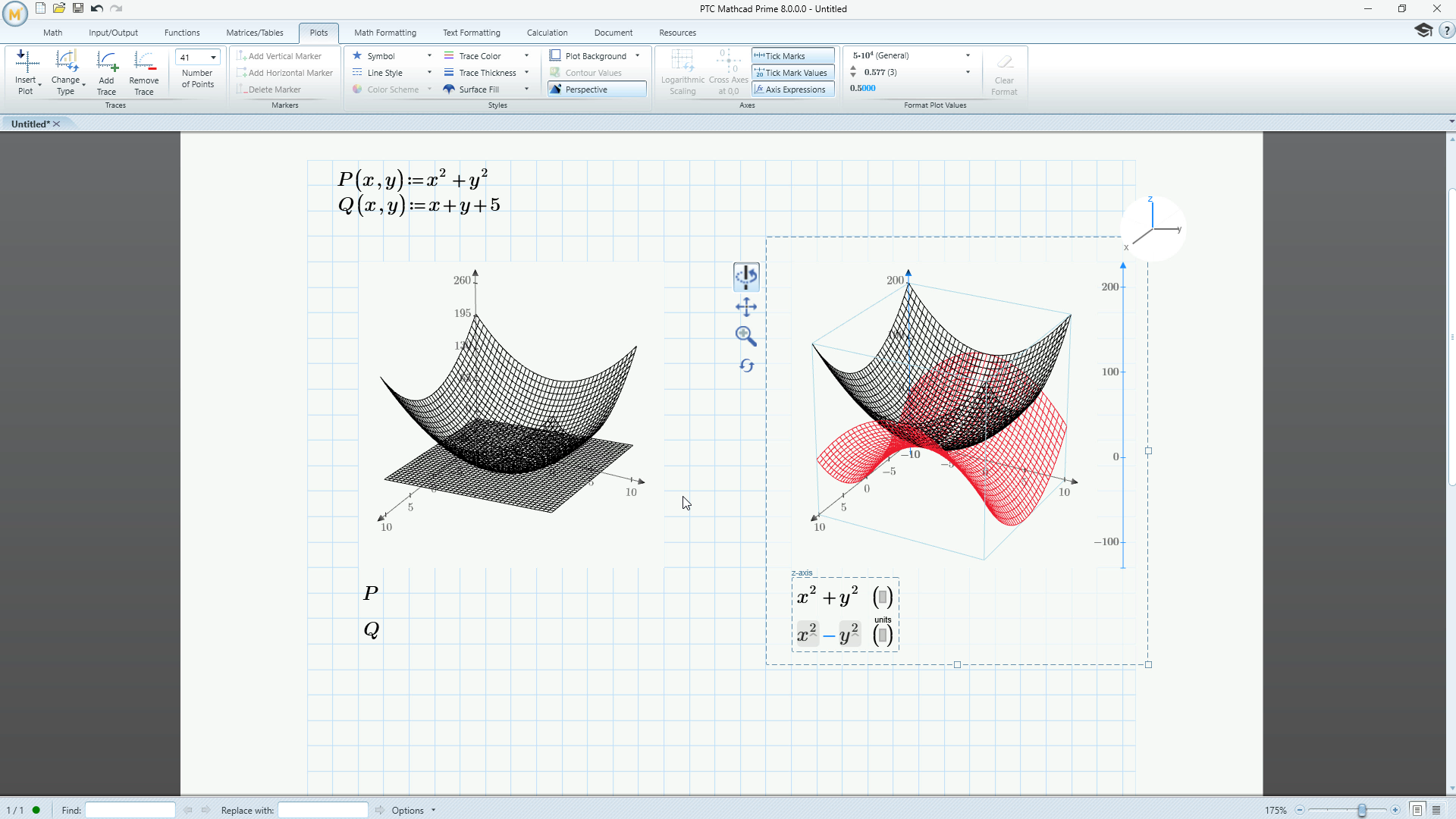The image size is (1456, 819).
Task: Click the undo arrow
Action: (97, 8)
